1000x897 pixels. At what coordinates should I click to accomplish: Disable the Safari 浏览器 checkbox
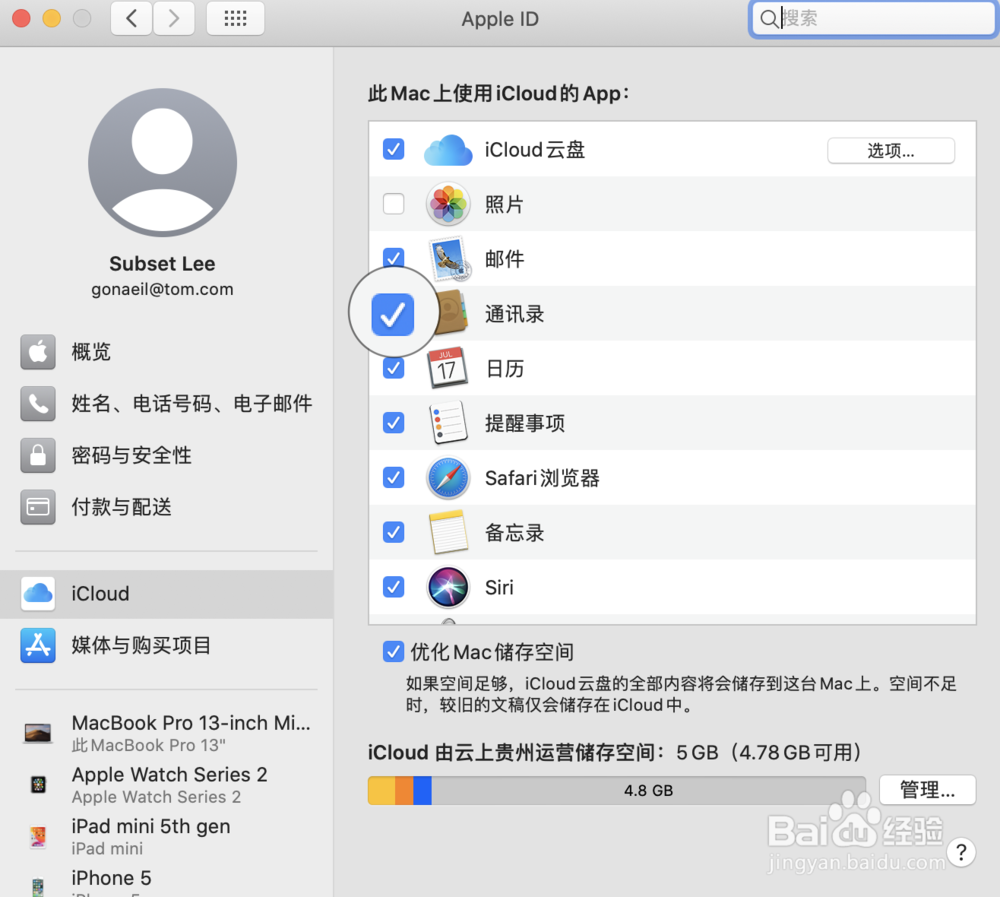[393, 477]
